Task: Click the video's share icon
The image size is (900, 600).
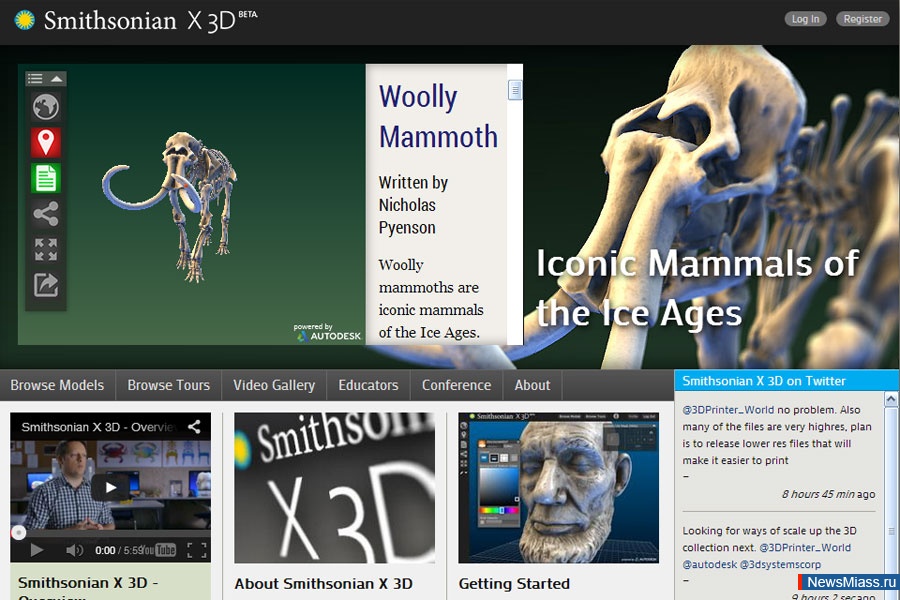Action: [x=194, y=427]
